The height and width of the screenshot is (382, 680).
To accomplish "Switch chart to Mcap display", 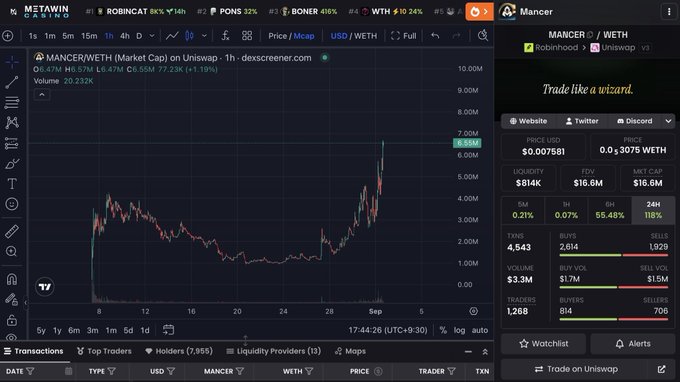I will (x=304, y=36).
